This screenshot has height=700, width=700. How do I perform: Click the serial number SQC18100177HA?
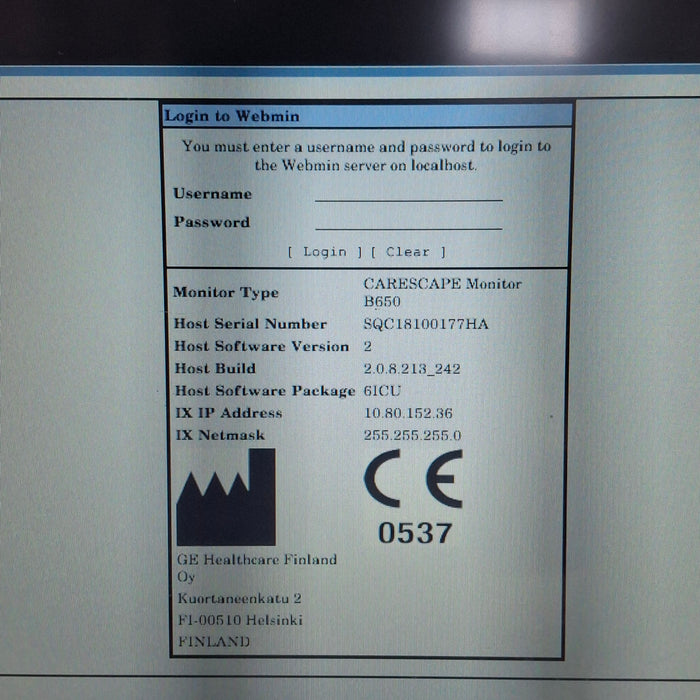(426, 324)
